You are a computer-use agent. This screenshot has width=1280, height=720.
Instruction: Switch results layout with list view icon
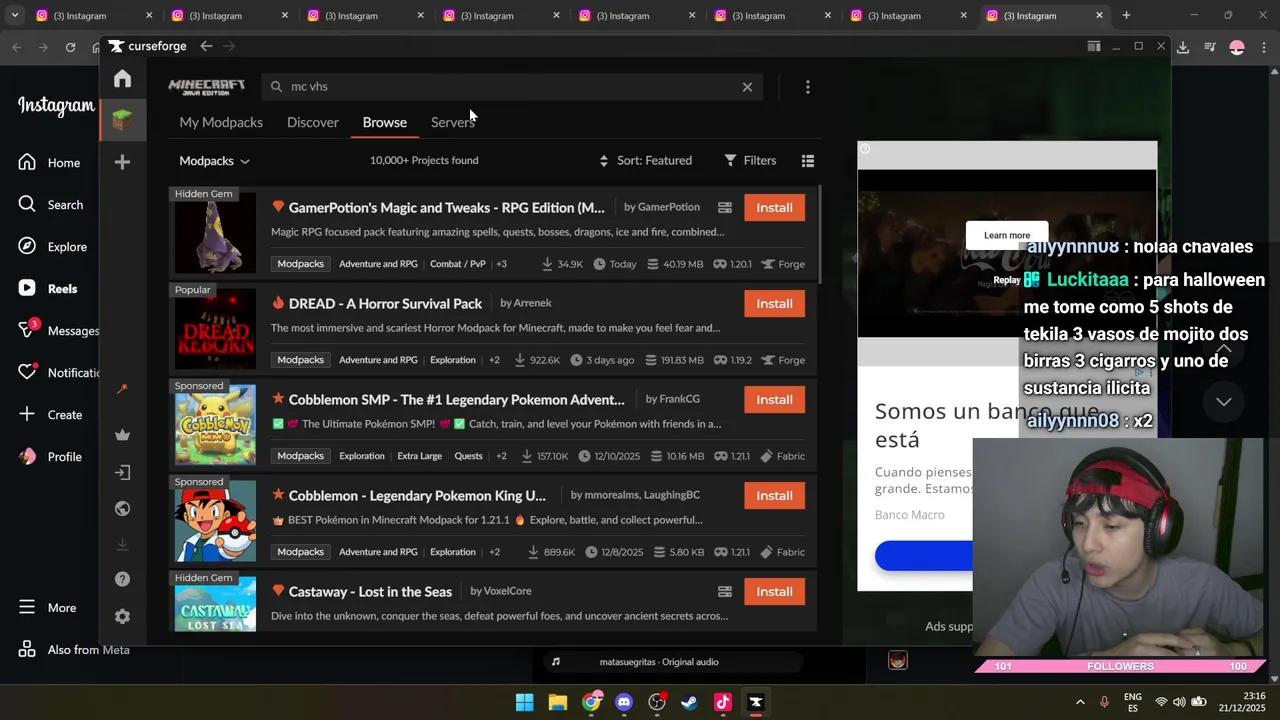808,160
